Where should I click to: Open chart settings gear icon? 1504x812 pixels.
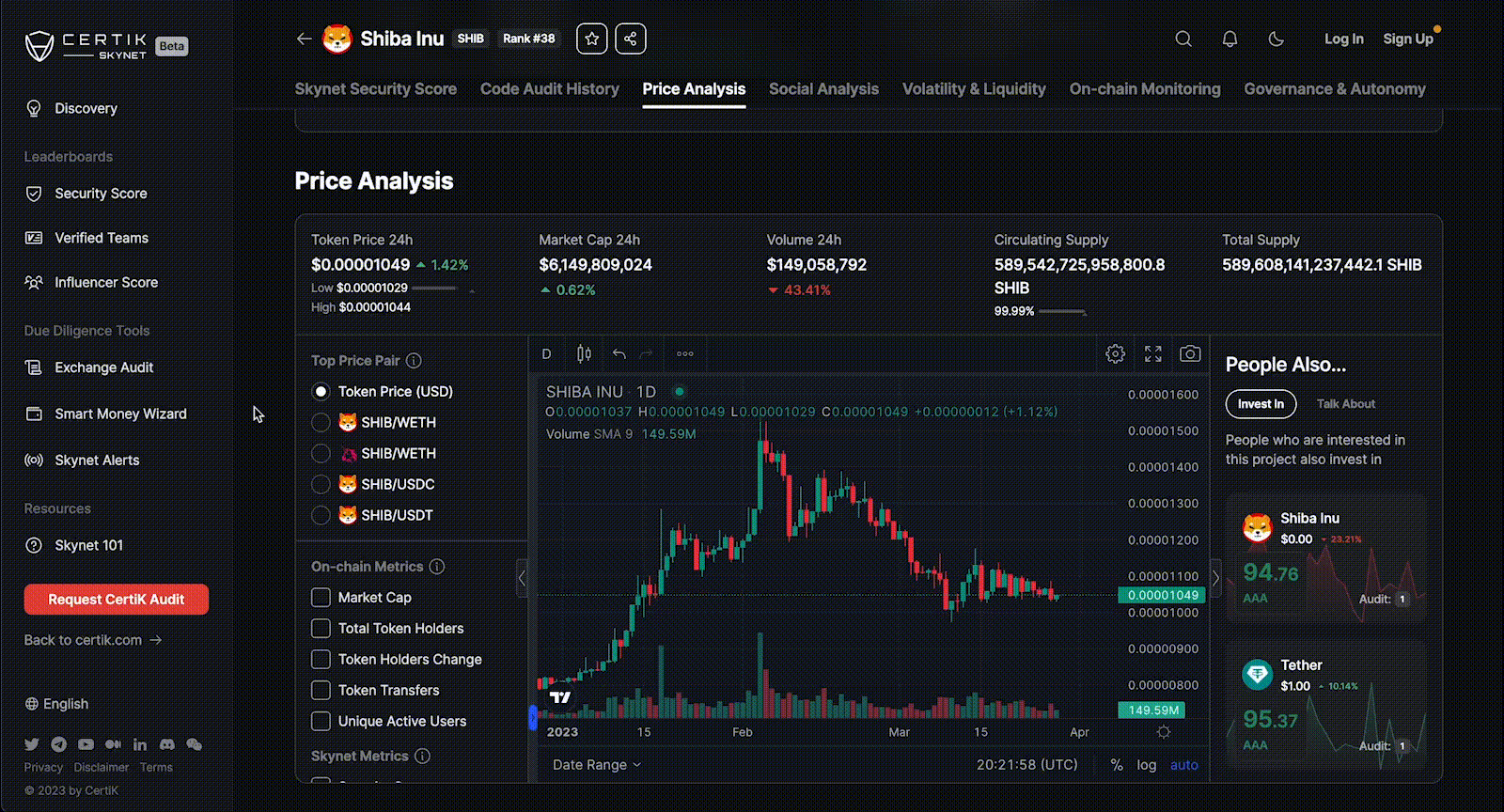point(1116,353)
